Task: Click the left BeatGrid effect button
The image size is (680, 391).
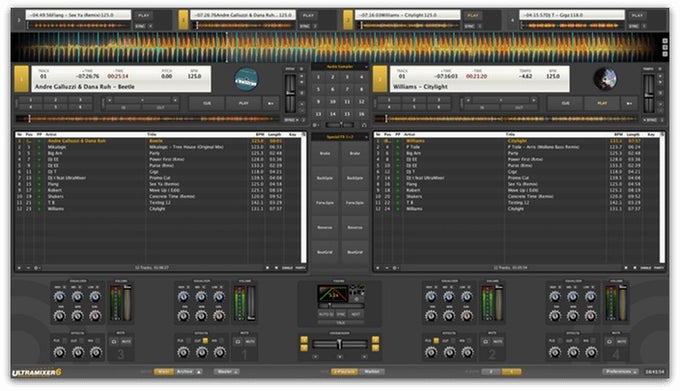Action: pos(325,252)
